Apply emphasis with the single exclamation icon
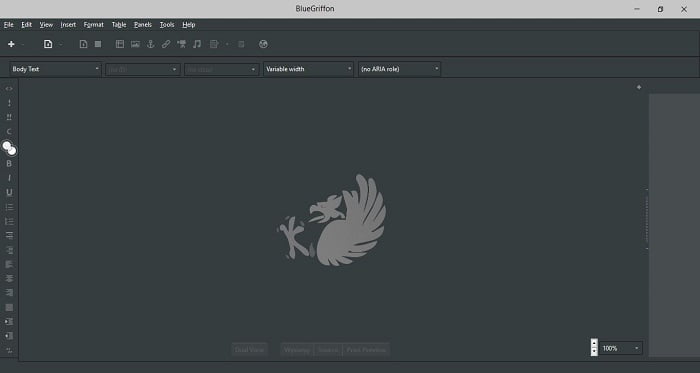Image resolution: width=700 pixels, height=373 pixels. pos(9,103)
